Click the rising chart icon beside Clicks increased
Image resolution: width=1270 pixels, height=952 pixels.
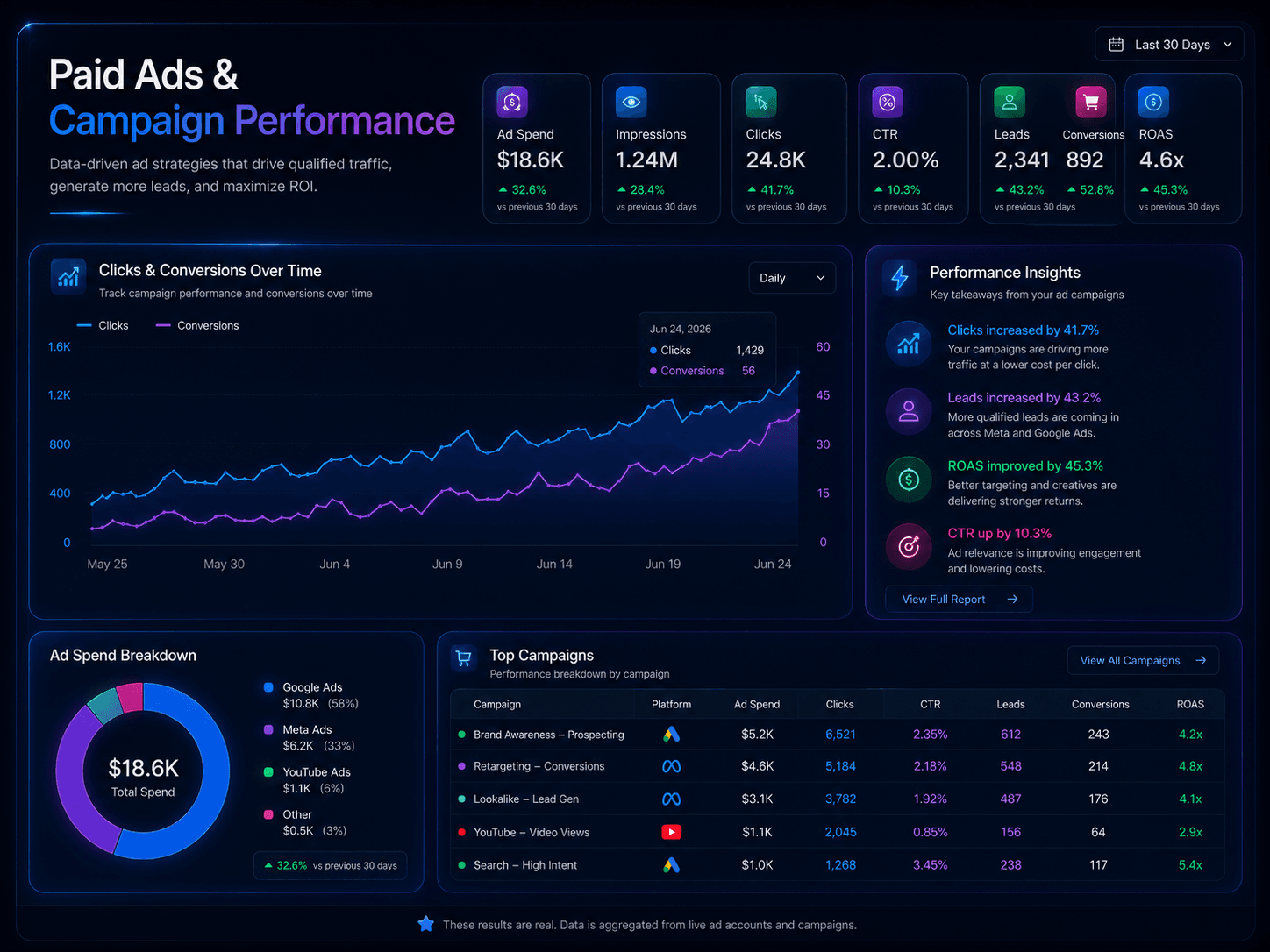coord(909,344)
